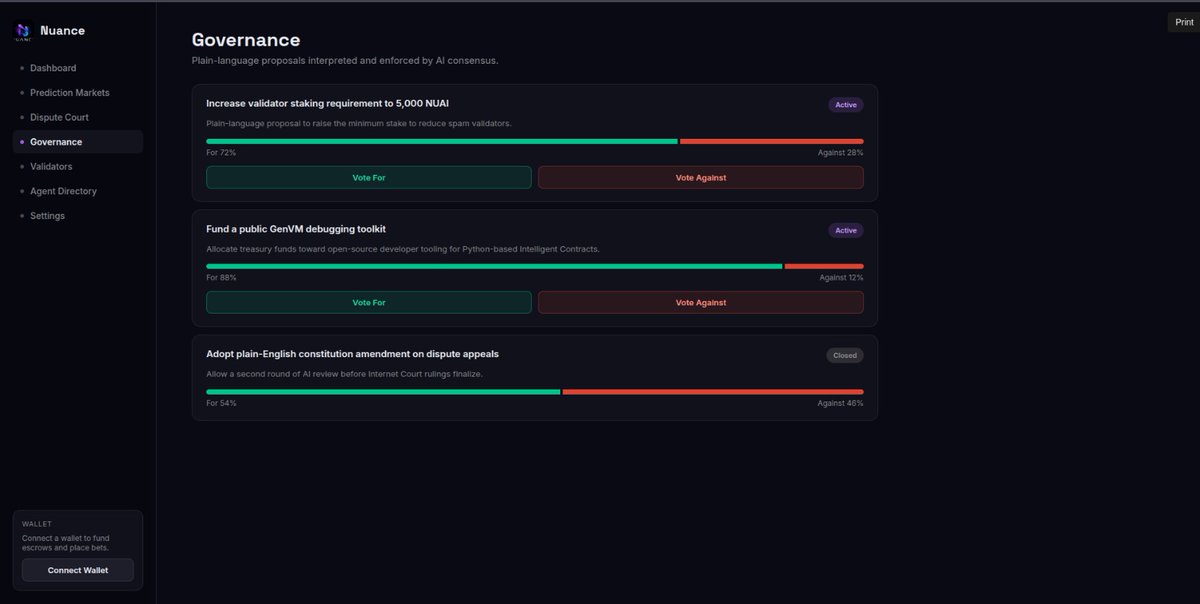Viewport: 1200px width, 604px height.
Task: Vote Against the validator staking proposal
Action: pos(701,177)
